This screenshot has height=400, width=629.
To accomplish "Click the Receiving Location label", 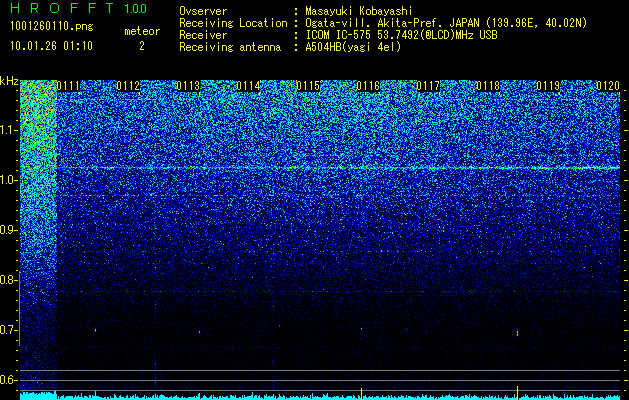I will [233, 23].
